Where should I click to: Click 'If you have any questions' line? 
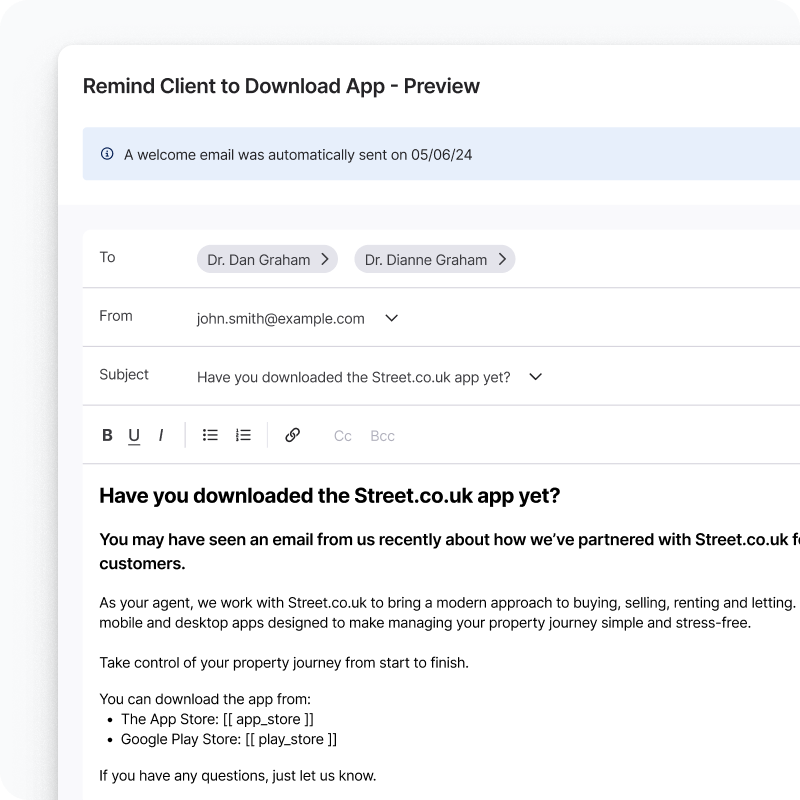pyautogui.click(x=237, y=776)
